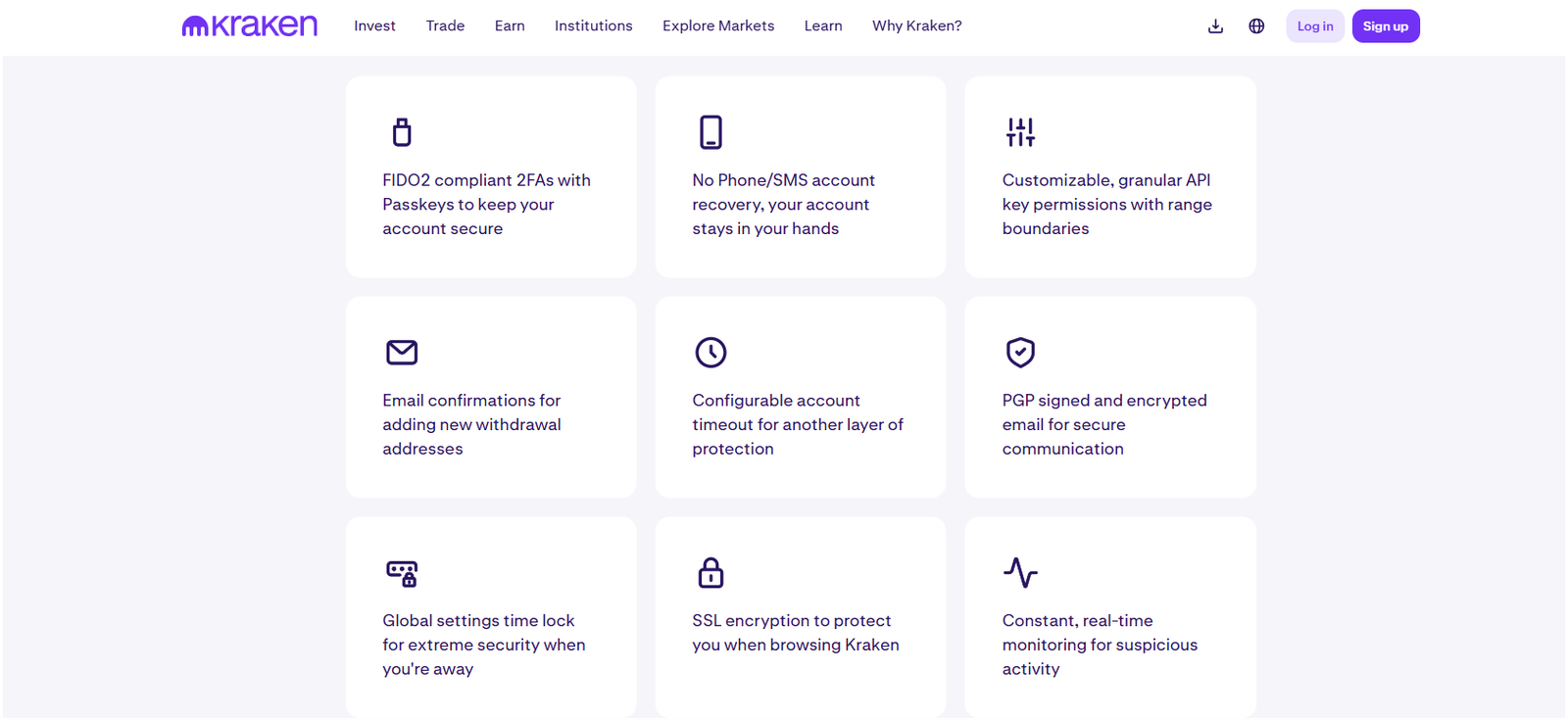Expand the Learn navigation dropdown
The width and height of the screenshot is (1568, 721).
[x=823, y=26]
